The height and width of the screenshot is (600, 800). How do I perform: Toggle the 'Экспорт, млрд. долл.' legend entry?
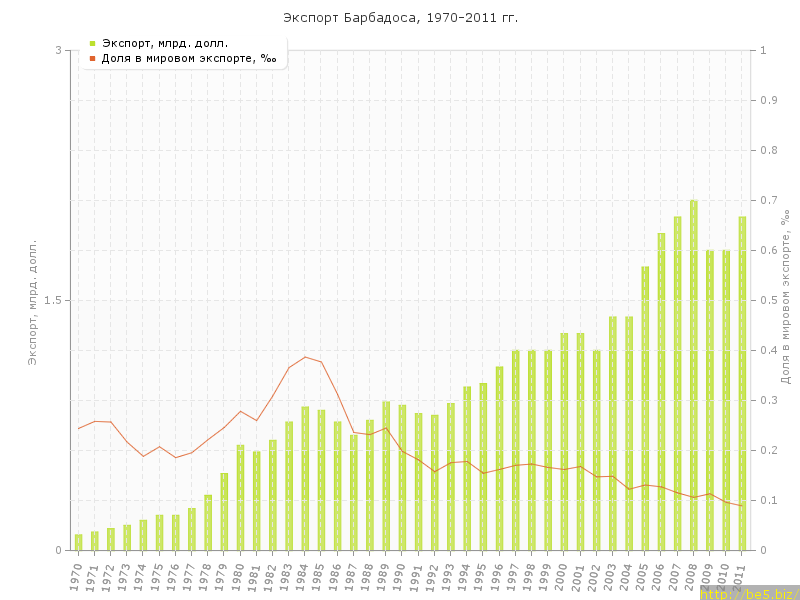[165, 43]
